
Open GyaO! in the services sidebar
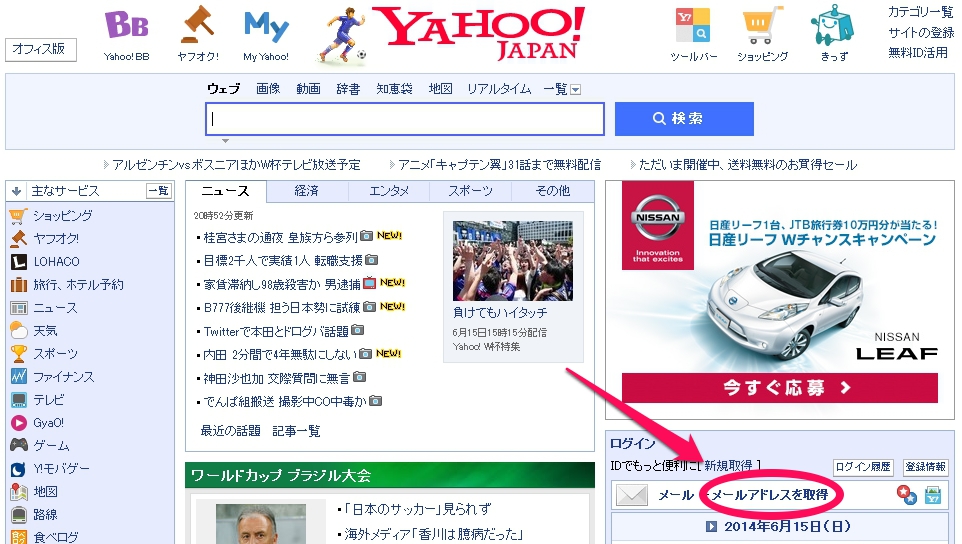tap(48, 422)
